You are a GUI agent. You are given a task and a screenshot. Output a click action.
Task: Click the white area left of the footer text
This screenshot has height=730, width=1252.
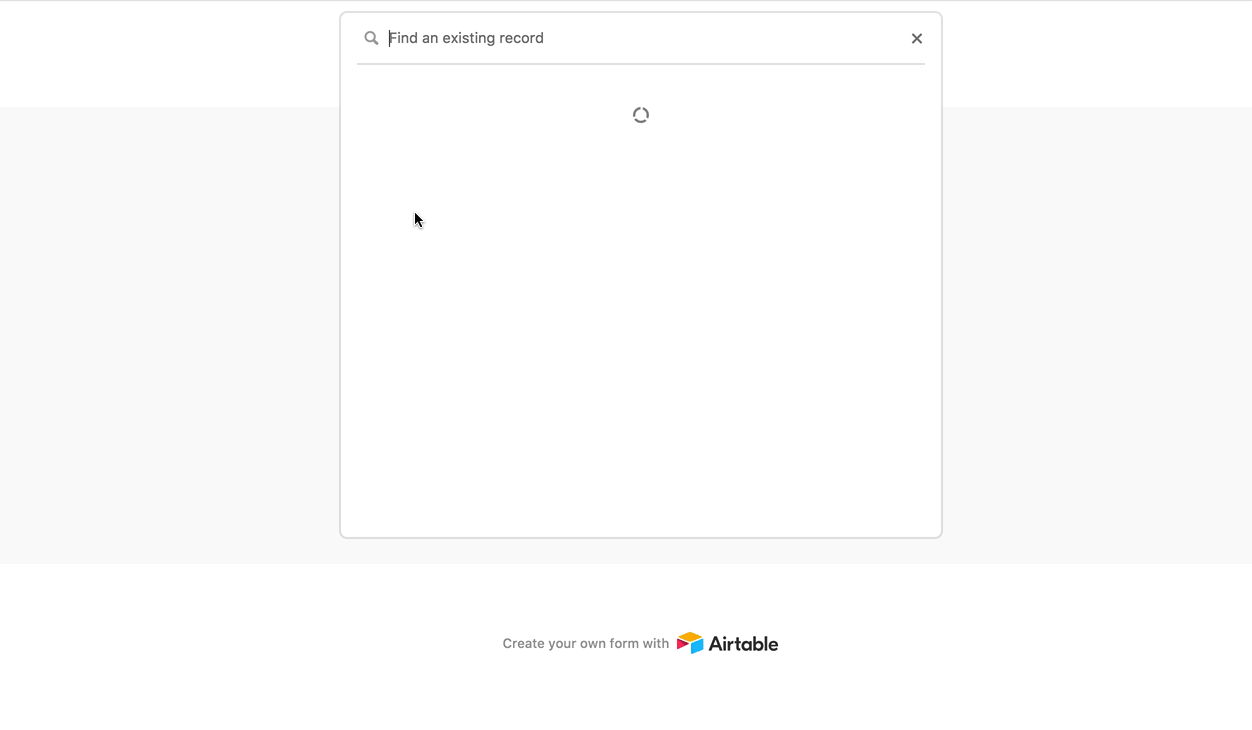point(250,644)
